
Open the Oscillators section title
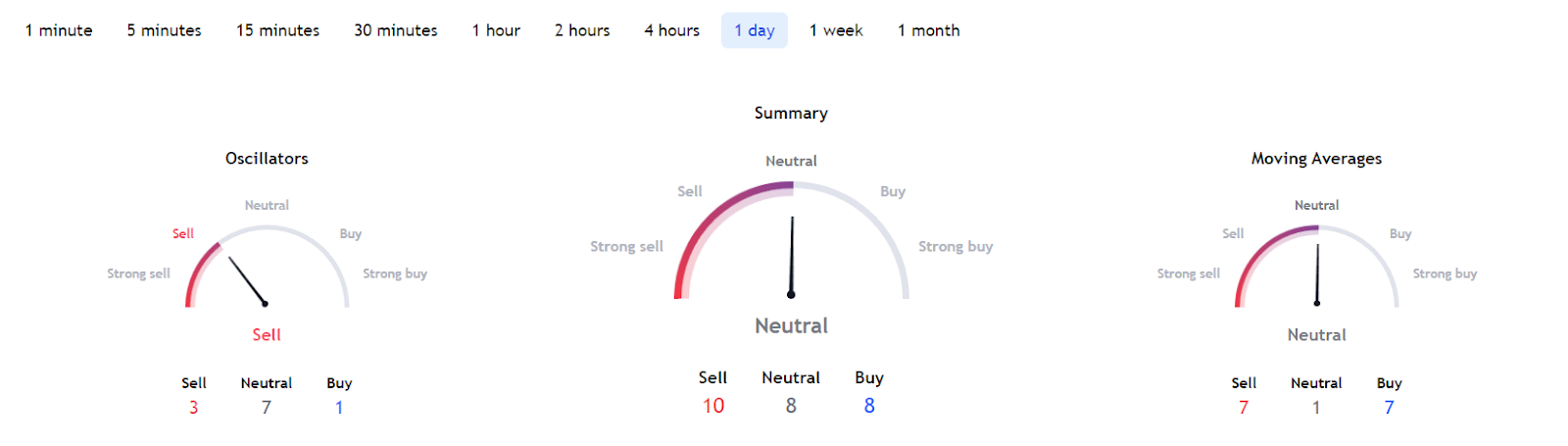[267, 158]
